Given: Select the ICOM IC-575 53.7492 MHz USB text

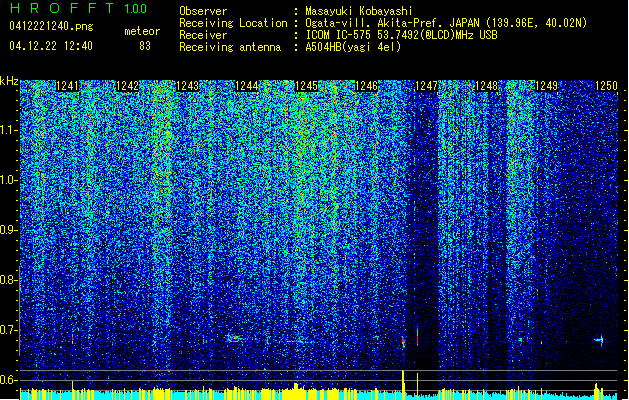Looking at the screenshot, I should coord(401,35).
